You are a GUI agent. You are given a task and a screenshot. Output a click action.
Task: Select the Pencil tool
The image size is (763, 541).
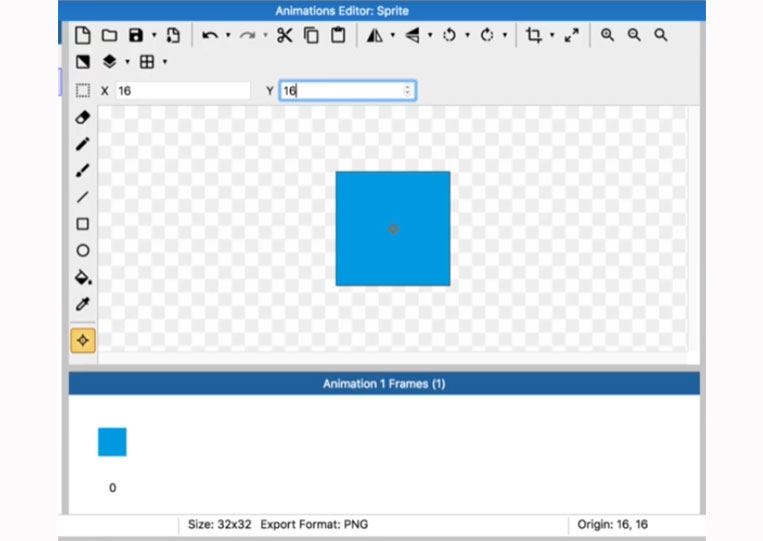(x=83, y=144)
